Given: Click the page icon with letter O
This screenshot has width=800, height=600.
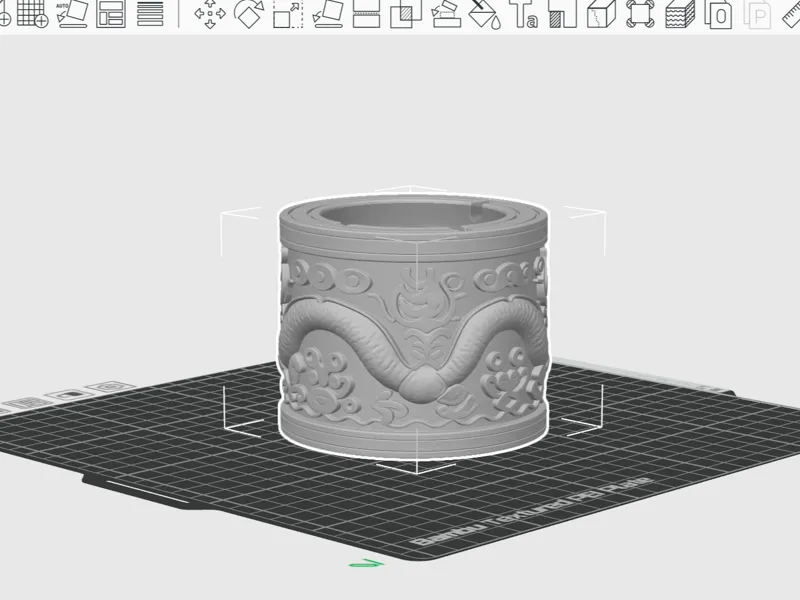Looking at the screenshot, I should 718,13.
